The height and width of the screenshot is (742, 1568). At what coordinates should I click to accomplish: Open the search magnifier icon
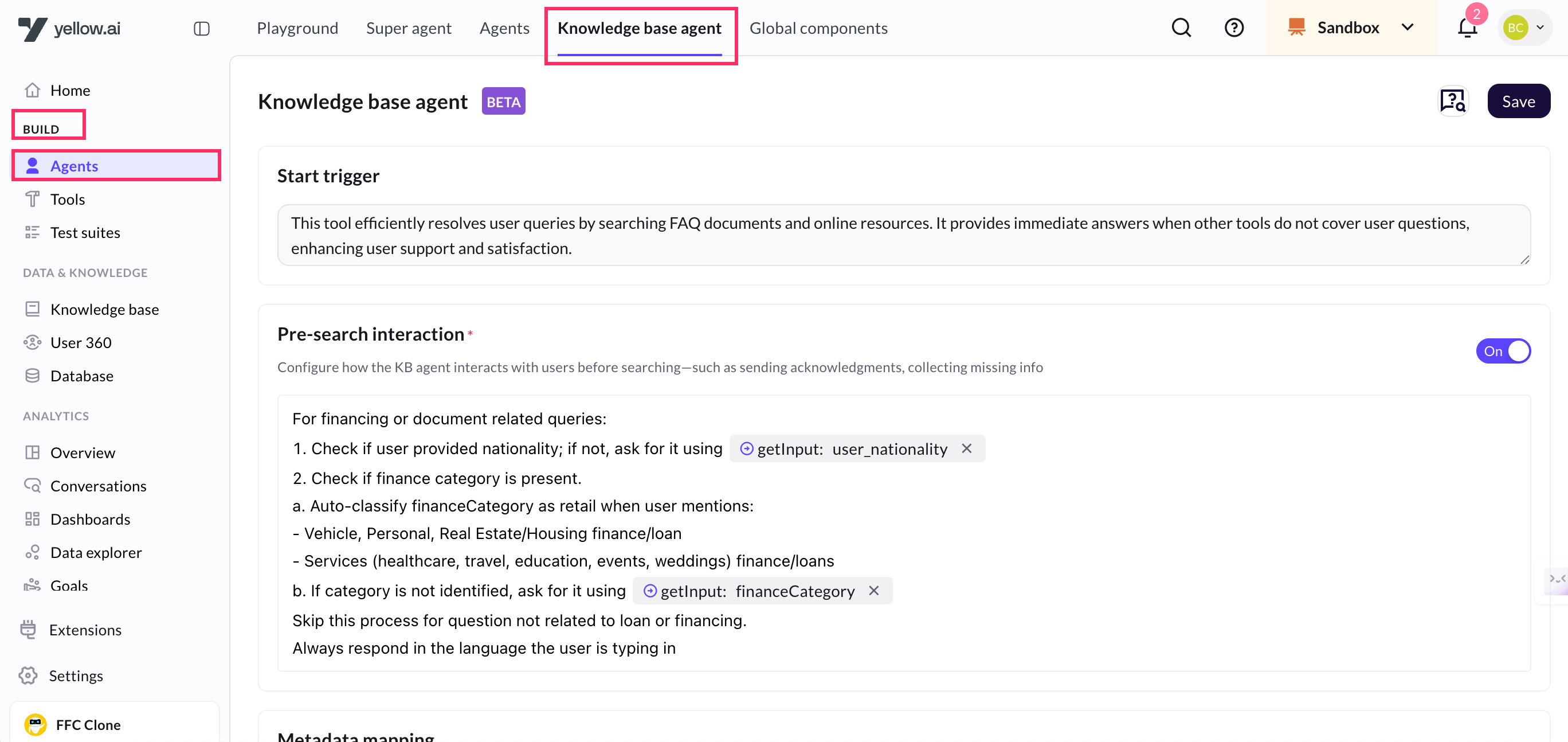pos(1181,28)
